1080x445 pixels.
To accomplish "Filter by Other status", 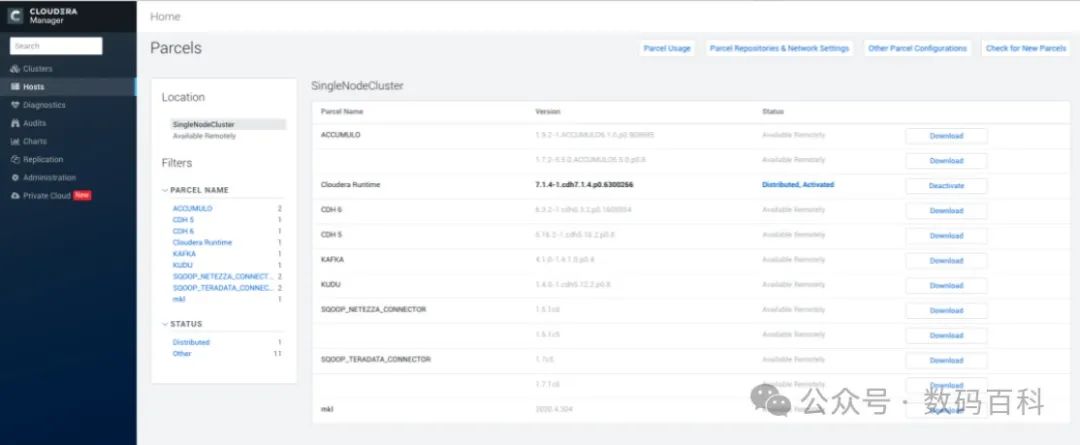I will point(182,353).
